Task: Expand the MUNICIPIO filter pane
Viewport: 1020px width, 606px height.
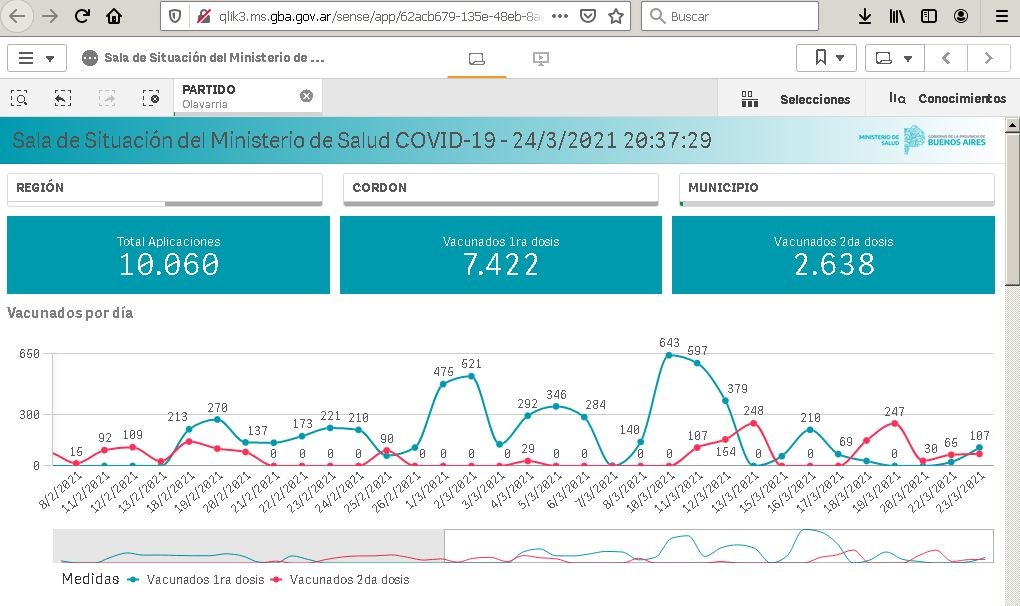Action: [837, 189]
